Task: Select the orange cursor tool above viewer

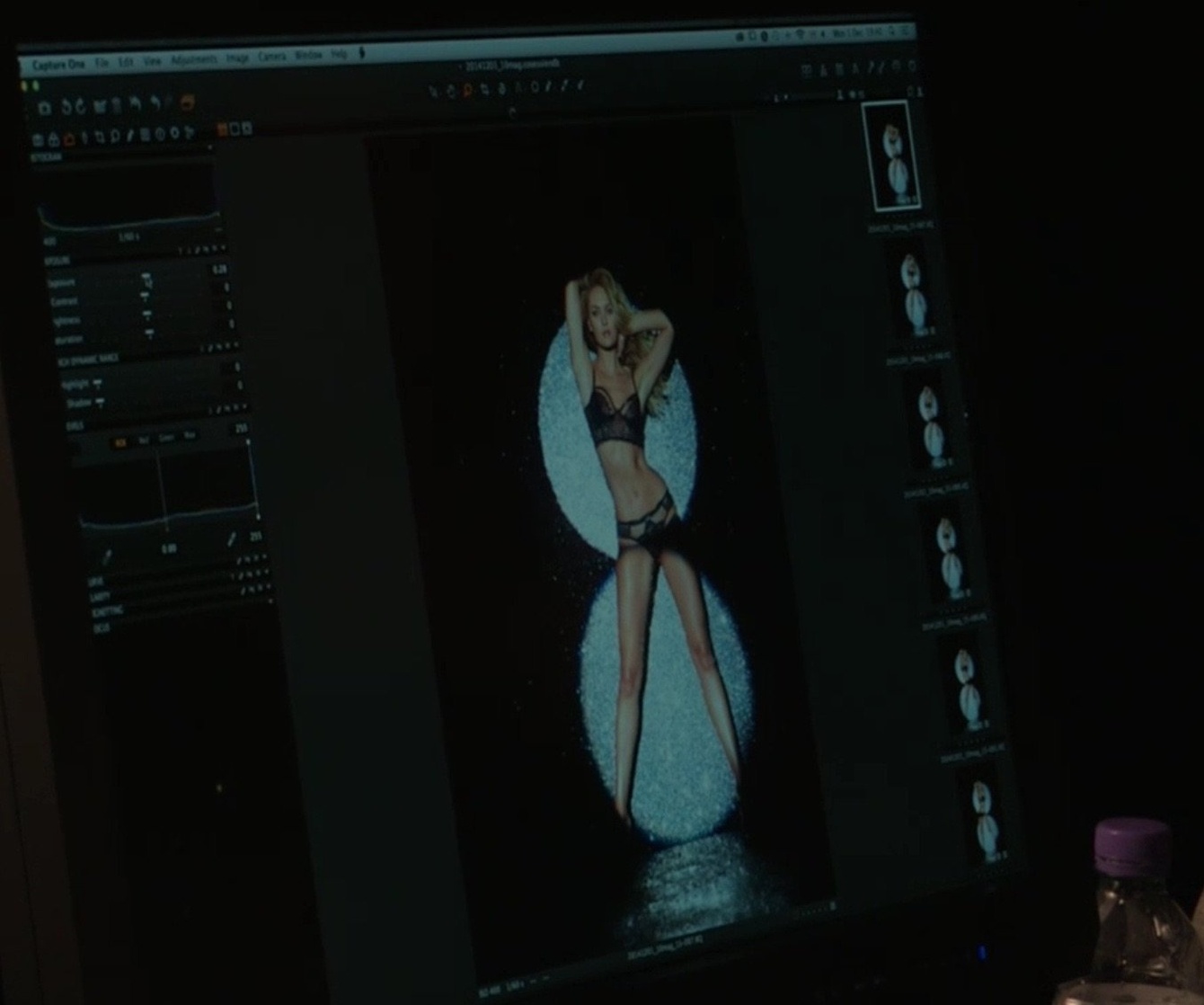Action: [x=467, y=90]
